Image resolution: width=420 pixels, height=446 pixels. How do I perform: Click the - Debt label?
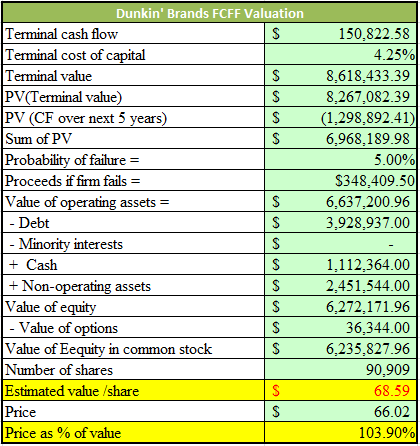click(x=29, y=223)
